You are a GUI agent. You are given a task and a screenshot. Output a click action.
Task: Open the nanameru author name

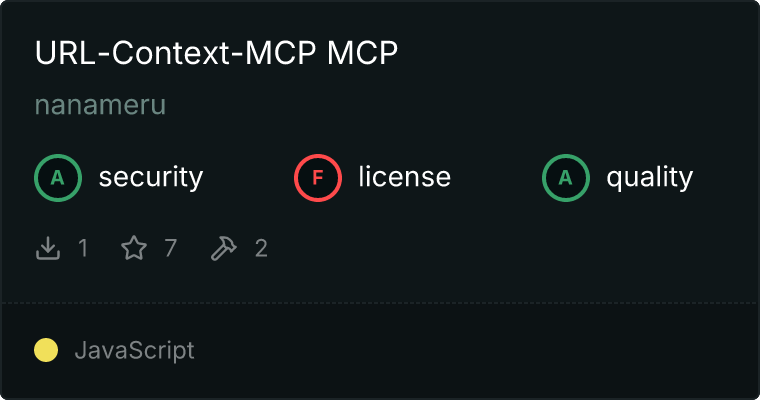click(100, 105)
